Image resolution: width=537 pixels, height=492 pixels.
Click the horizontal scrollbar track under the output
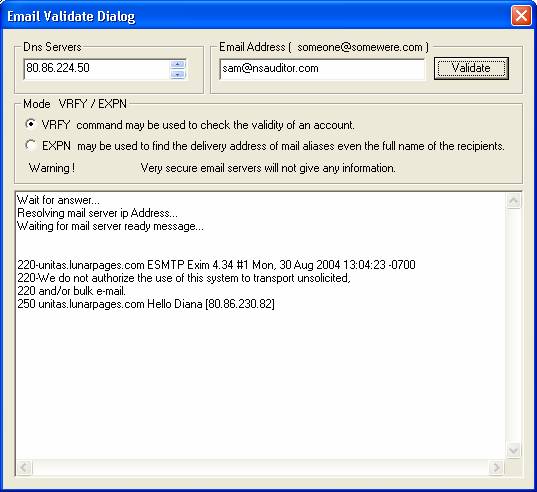pyautogui.click(x=260, y=467)
